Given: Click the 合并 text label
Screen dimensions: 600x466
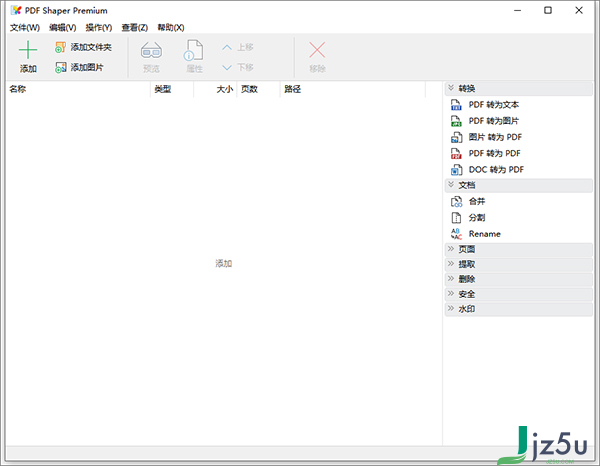Looking at the screenshot, I should coord(477,201).
